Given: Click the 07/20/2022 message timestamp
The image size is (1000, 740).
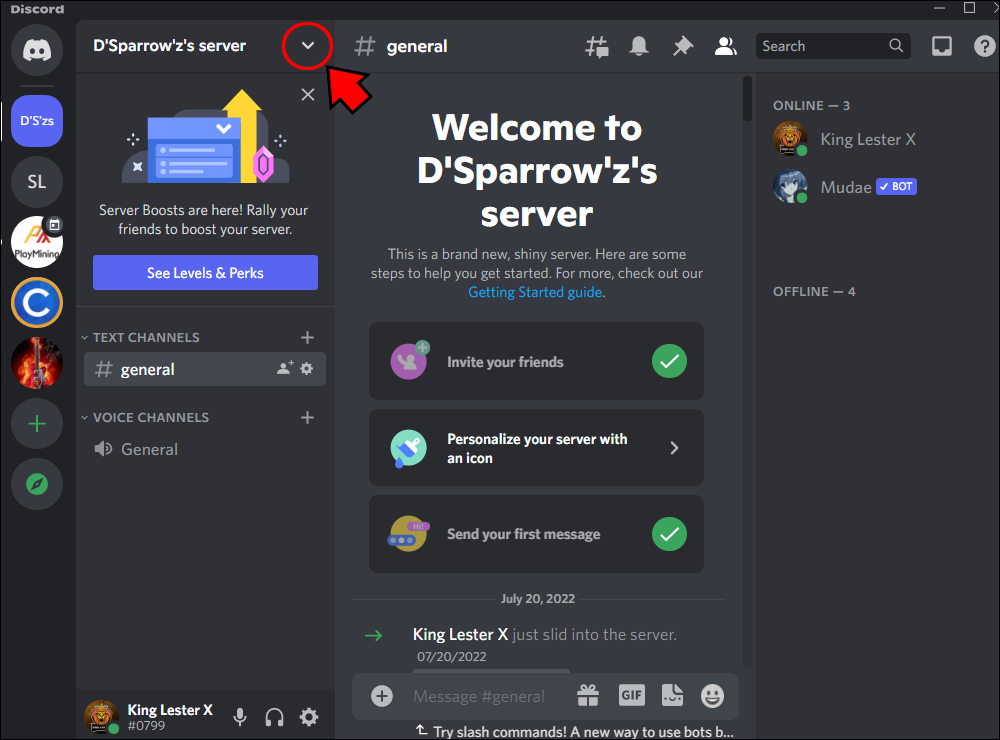Looking at the screenshot, I should click(452, 656).
